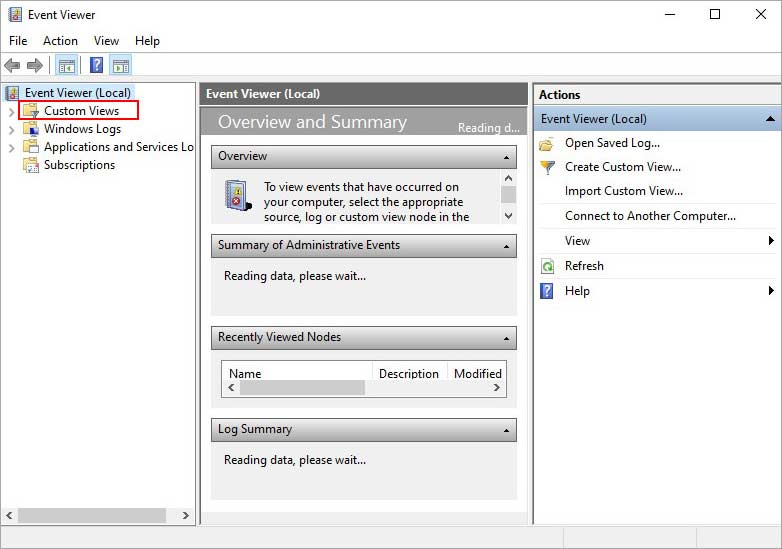Expand the Custom Views tree node
The width and height of the screenshot is (782, 549).
[x=11, y=112]
